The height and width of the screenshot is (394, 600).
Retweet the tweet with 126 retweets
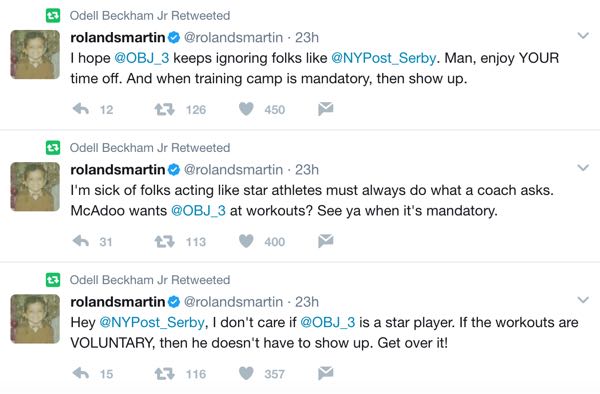point(165,110)
